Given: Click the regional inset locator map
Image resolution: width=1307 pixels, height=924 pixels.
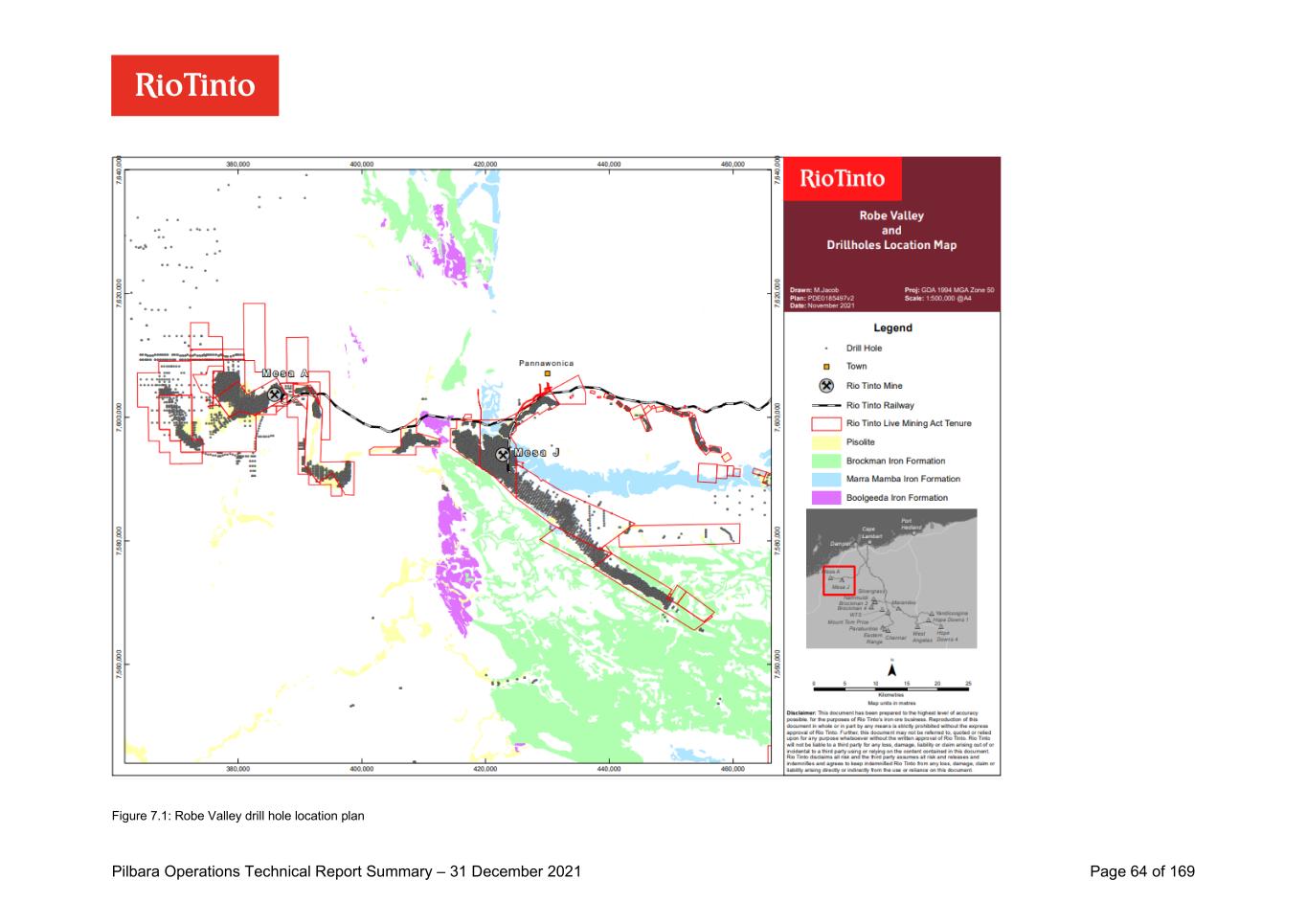Looking at the screenshot, I should click(891, 579).
